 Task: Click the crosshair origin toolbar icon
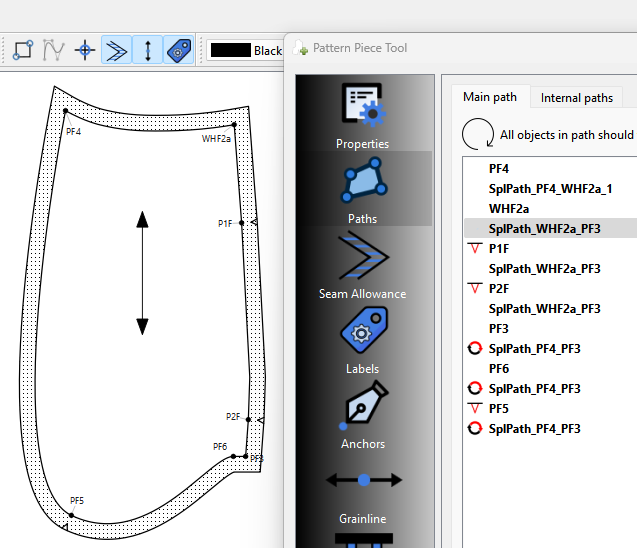click(x=86, y=50)
